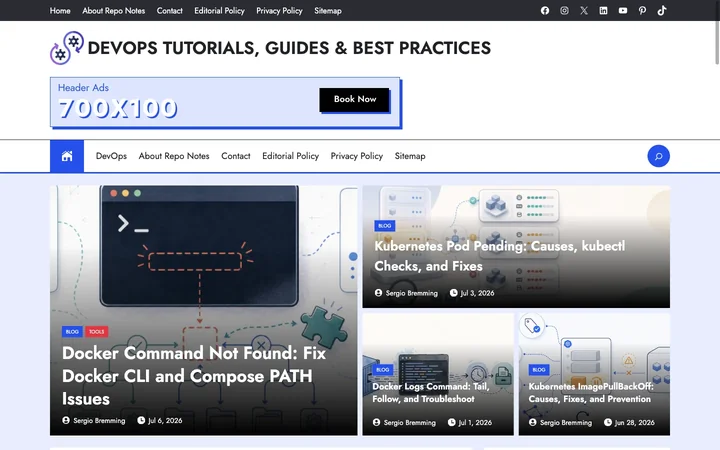The image size is (720, 450).
Task: Open Kubernetes ImagePullBackOff article link
Action: [591, 393]
